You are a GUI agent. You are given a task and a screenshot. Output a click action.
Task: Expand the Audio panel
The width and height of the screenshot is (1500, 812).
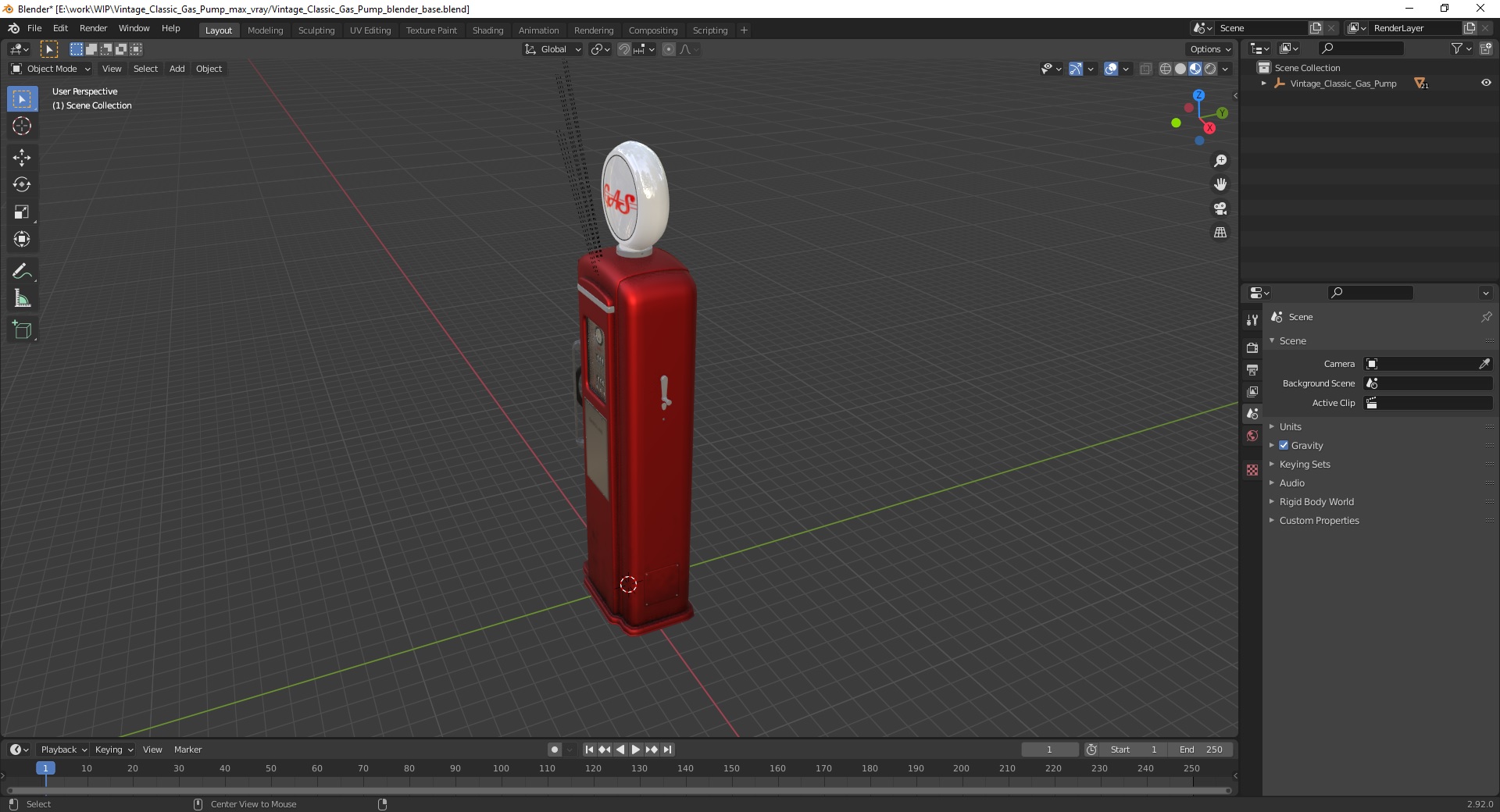pos(1291,483)
